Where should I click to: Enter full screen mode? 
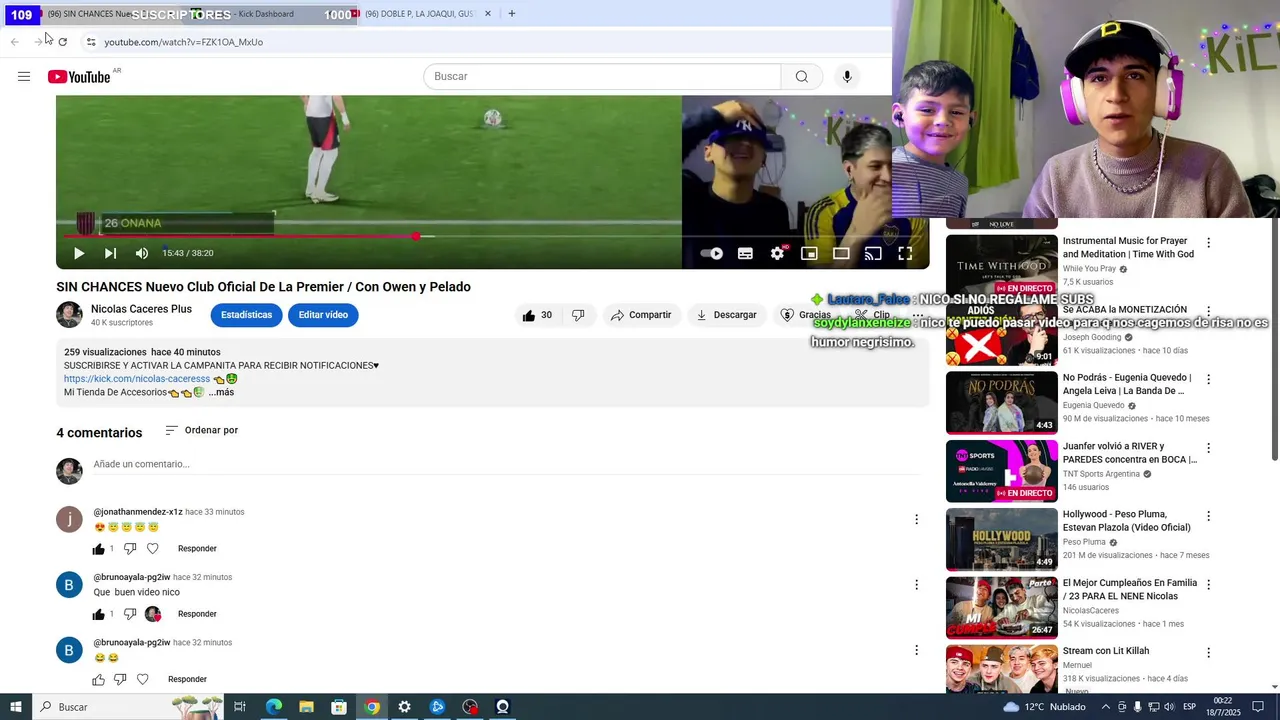(905, 253)
